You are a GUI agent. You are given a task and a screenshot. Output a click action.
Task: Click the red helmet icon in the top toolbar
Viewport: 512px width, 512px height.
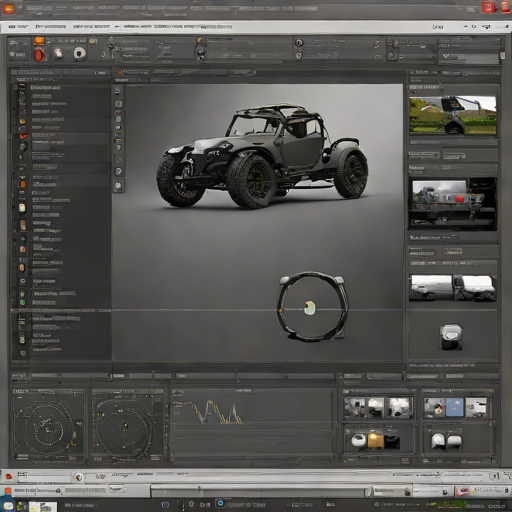40,54
